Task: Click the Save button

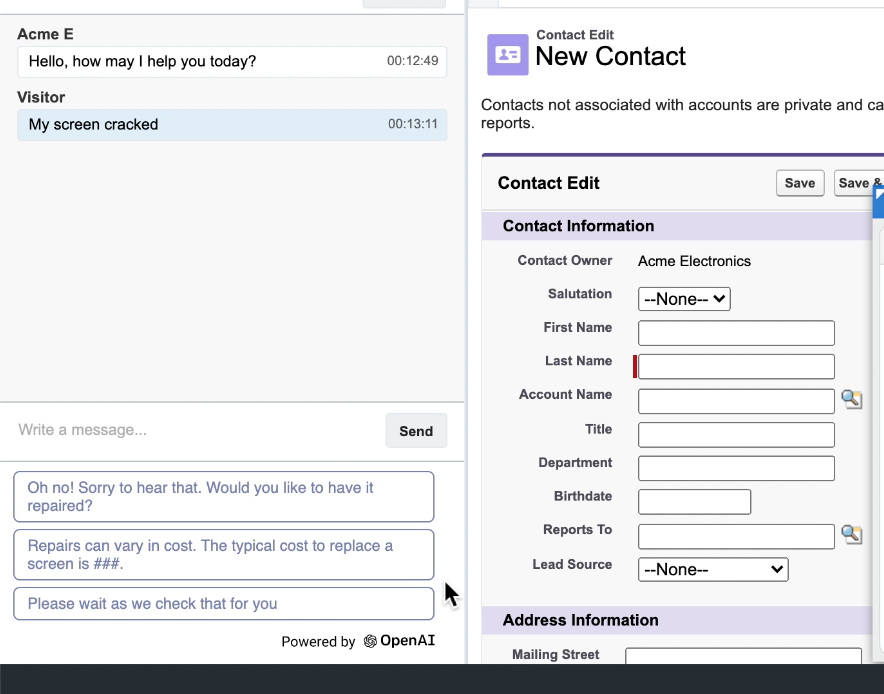Action: coord(799,183)
